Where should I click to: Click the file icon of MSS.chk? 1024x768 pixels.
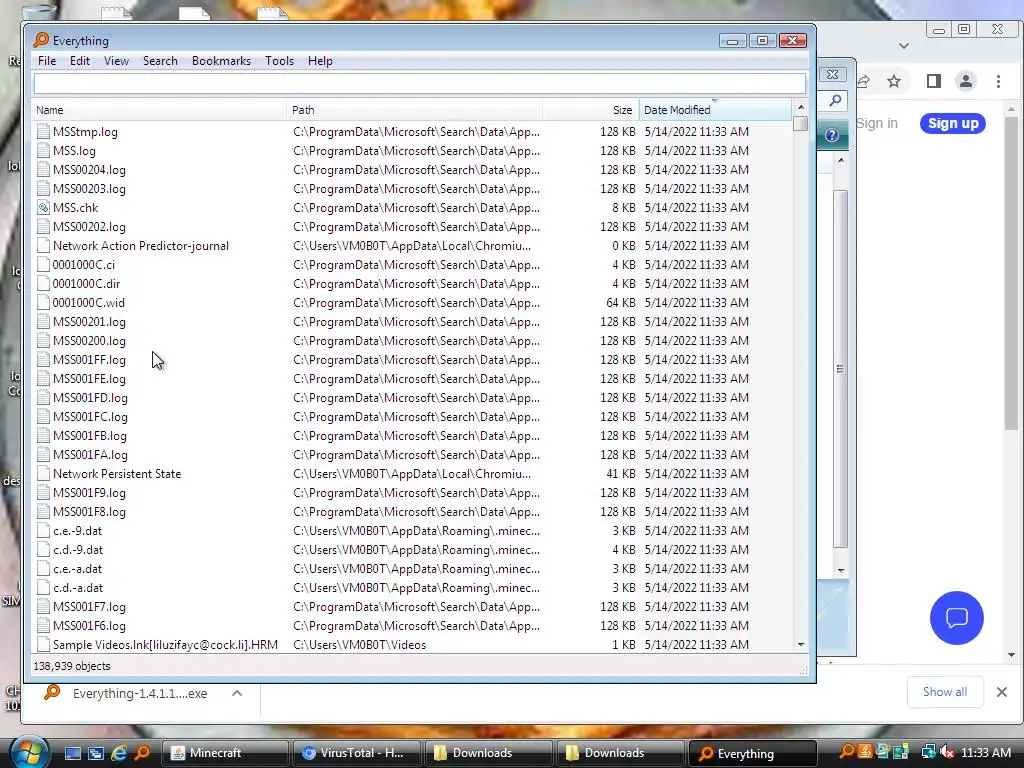[x=43, y=208]
